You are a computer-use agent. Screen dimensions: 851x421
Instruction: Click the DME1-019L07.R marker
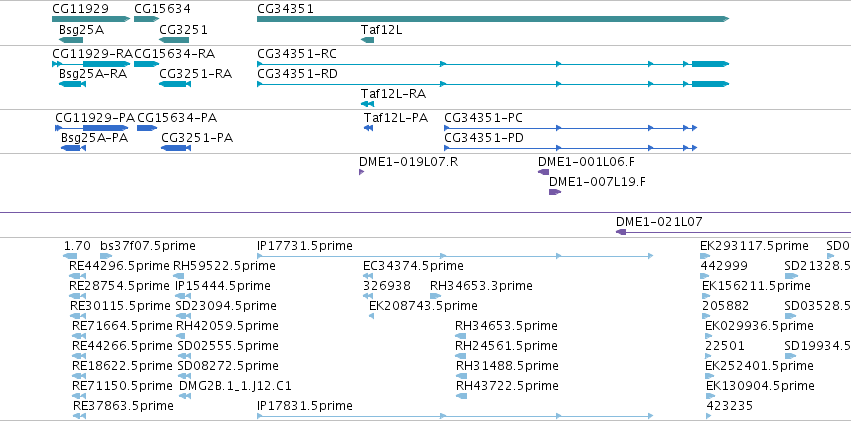click(x=361, y=172)
